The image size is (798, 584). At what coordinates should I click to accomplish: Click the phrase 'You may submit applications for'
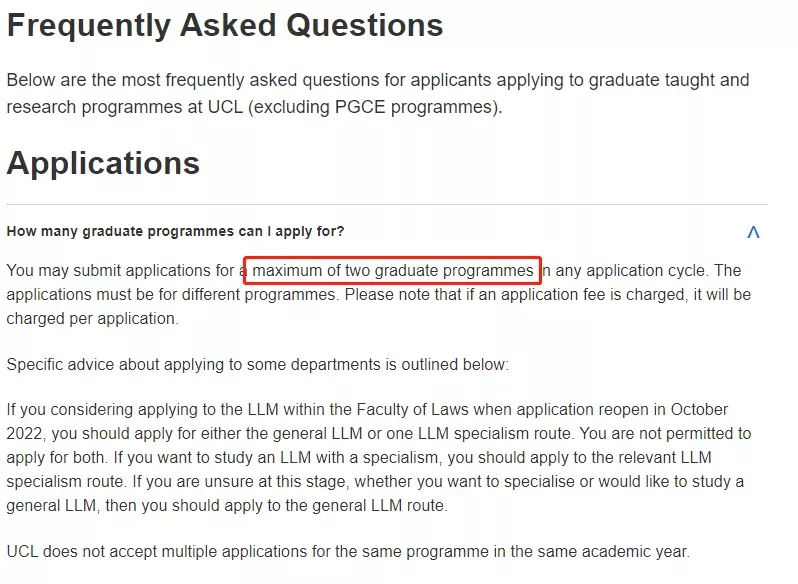[120, 271]
